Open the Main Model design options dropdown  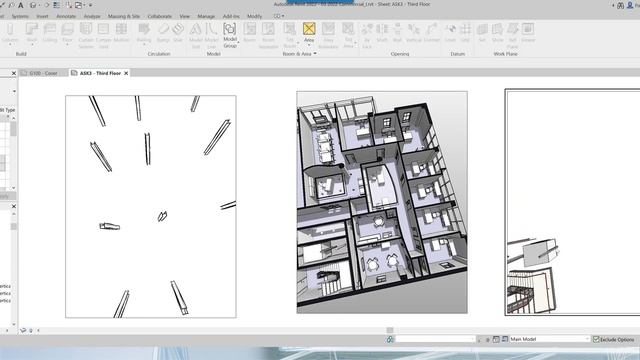[549, 339]
